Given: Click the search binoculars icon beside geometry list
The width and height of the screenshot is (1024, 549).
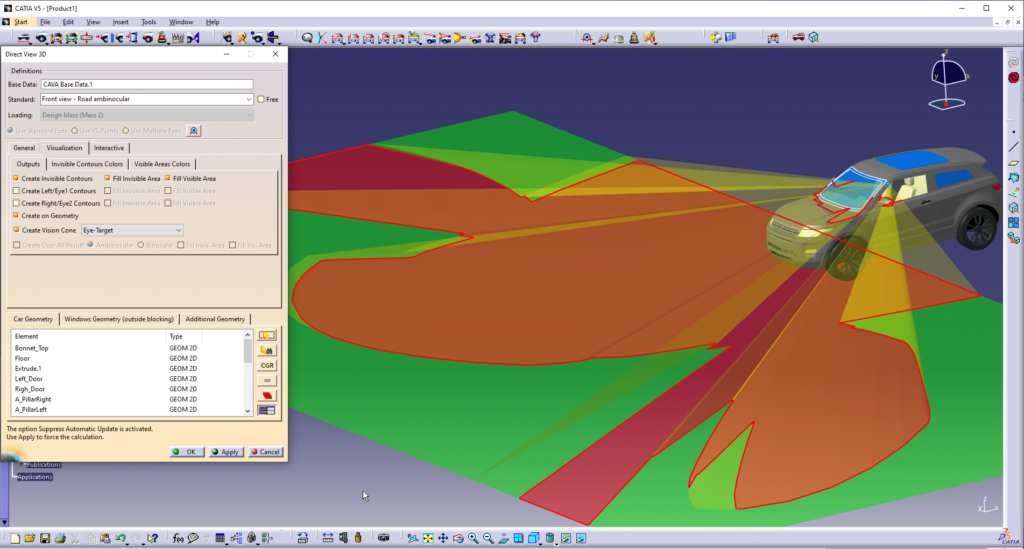Looking at the screenshot, I should pyautogui.click(x=266, y=351).
